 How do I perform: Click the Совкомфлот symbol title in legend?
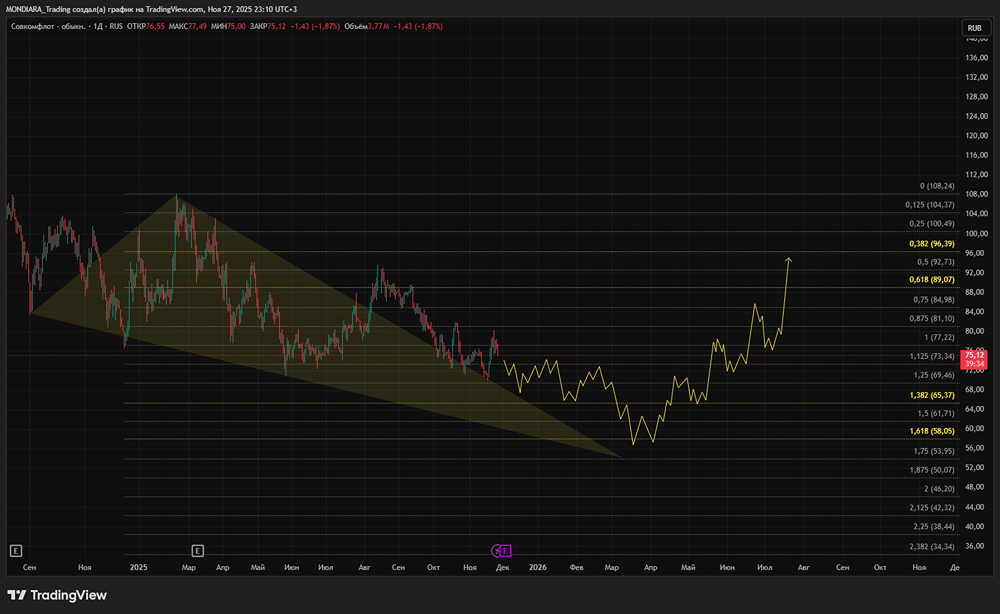coord(45,23)
